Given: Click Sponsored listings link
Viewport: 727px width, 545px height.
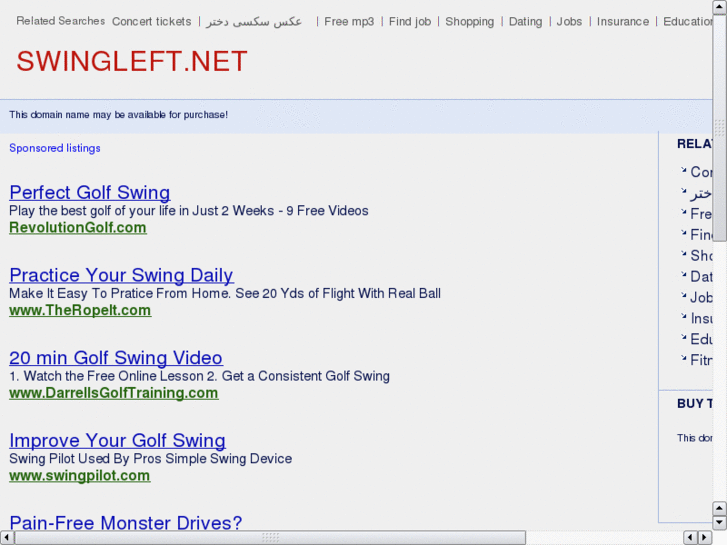Looking at the screenshot, I should point(55,148).
